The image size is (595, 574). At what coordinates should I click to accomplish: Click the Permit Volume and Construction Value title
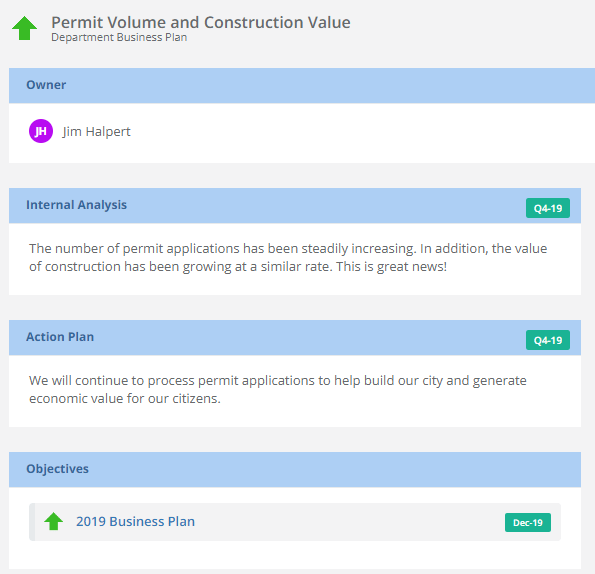coord(201,22)
